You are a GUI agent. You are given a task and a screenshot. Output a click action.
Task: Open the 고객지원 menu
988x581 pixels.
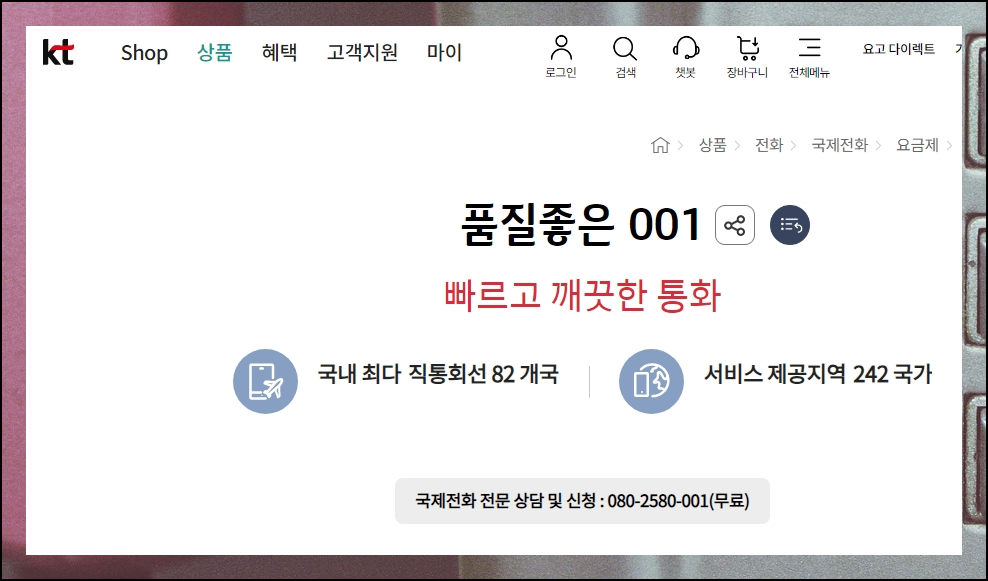[x=362, y=52]
